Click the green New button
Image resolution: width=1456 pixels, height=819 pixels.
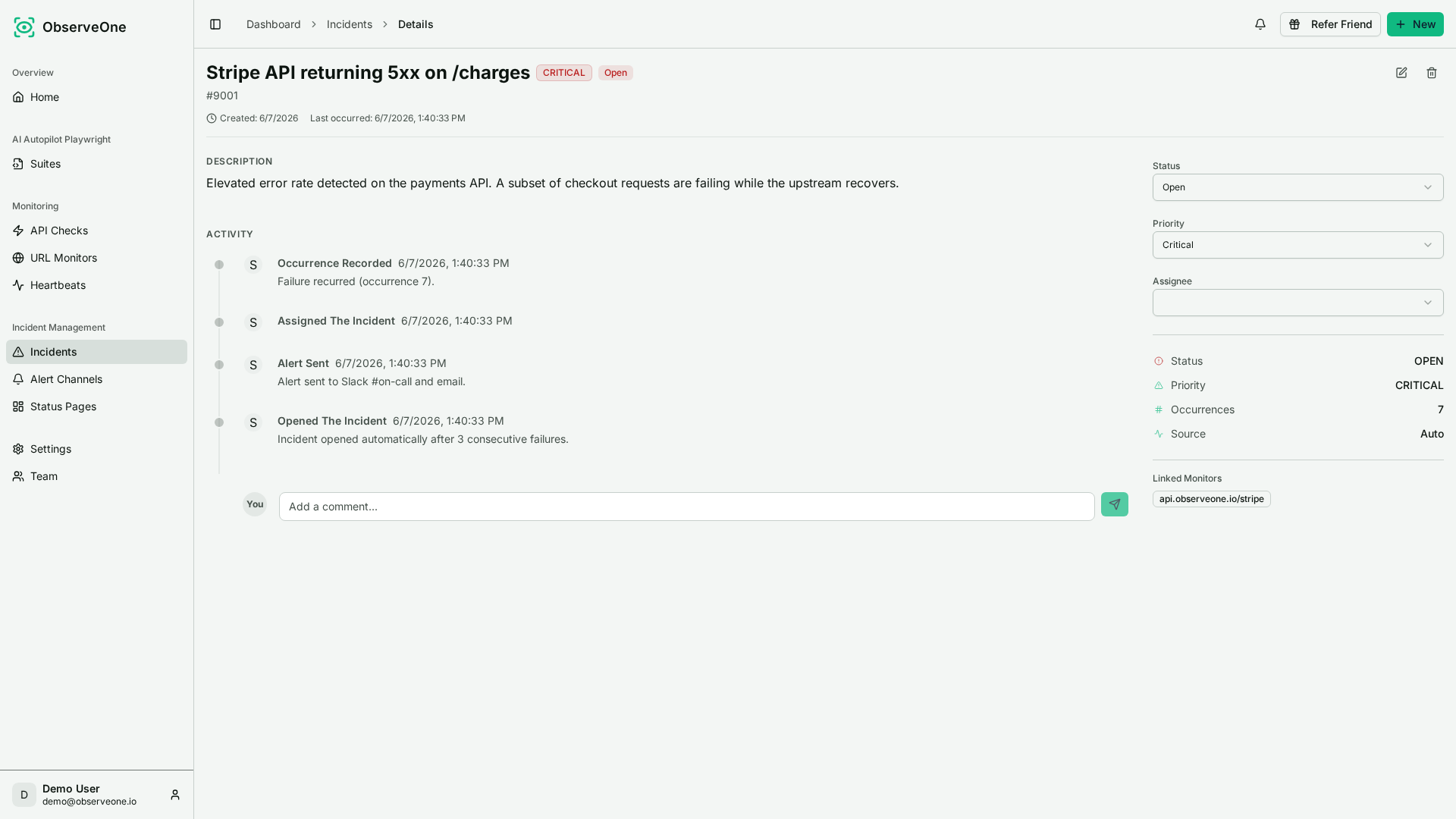[x=1415, y=24]
